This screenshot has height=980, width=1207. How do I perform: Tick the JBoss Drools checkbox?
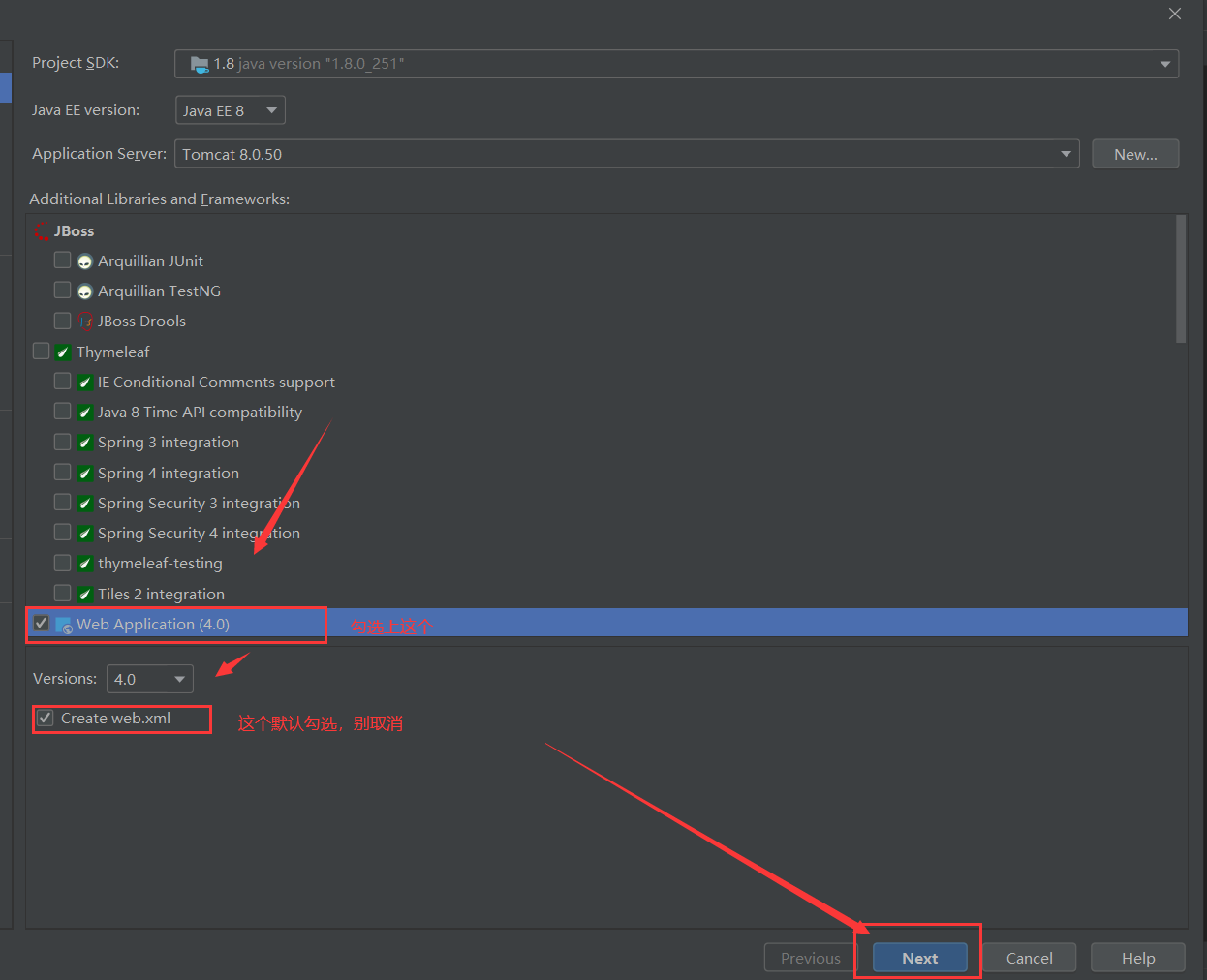tap(63, 321)
